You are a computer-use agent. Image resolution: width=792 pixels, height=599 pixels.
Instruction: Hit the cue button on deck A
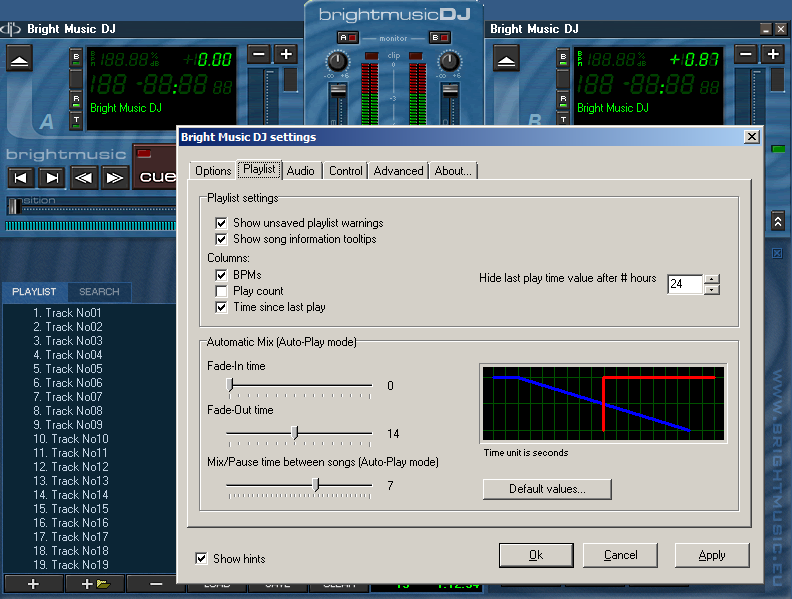point(155,168)
